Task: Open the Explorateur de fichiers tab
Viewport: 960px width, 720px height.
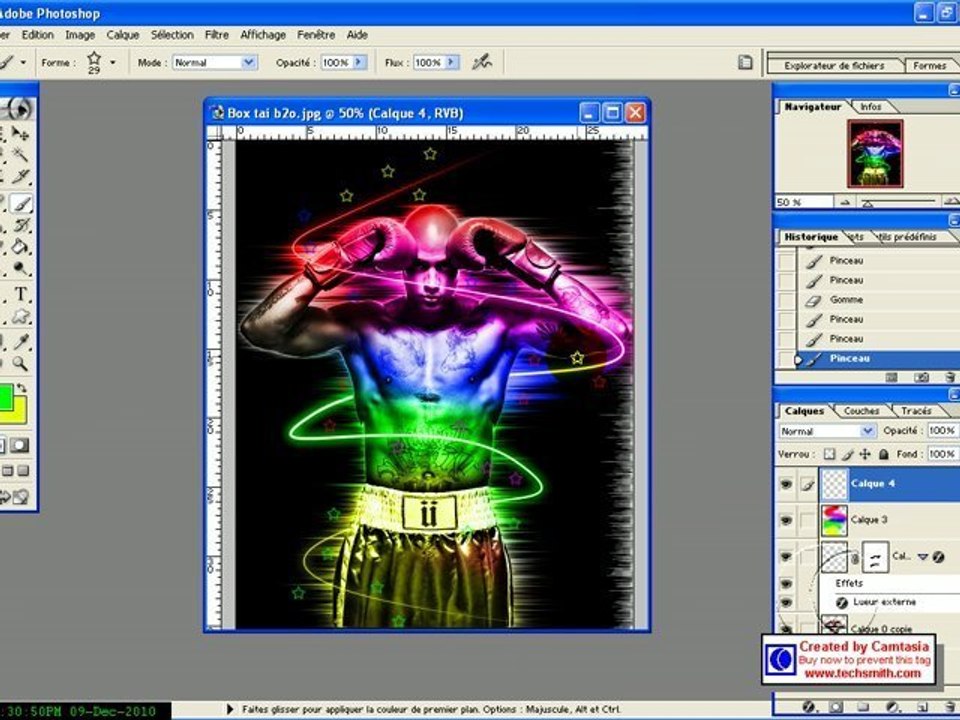Action: (x=834, y=66)
